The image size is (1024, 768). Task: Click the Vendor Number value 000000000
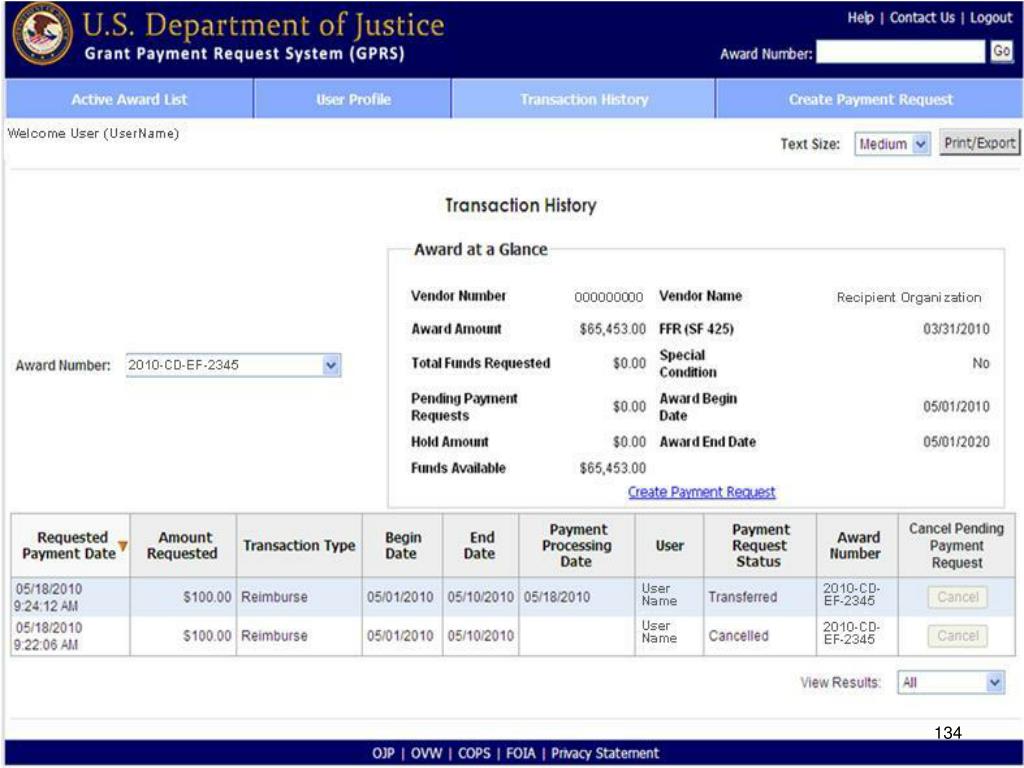(609, 298)
